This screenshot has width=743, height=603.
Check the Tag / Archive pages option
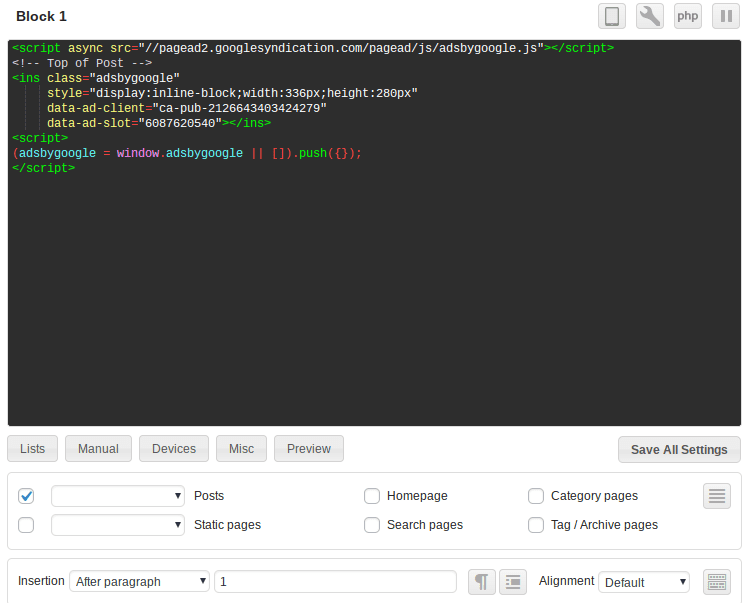click(536, 525)
